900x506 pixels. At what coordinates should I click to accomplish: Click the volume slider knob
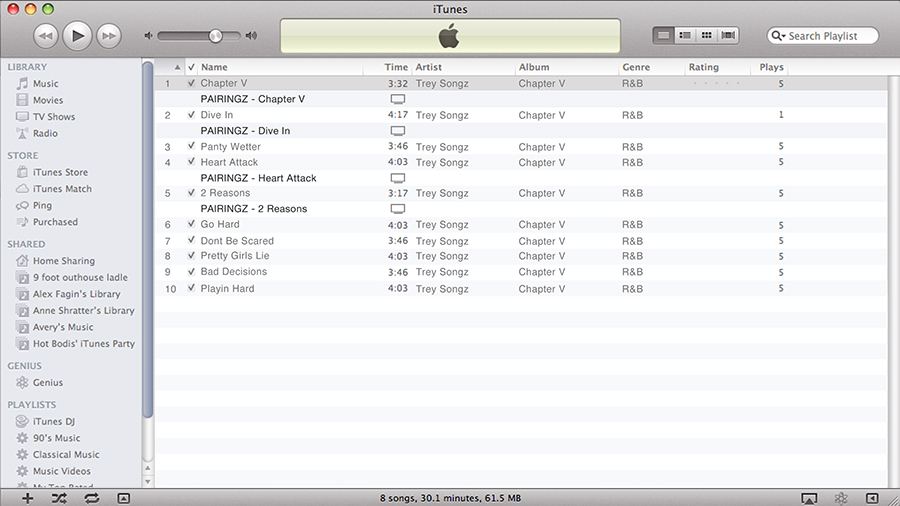[215, 36]
